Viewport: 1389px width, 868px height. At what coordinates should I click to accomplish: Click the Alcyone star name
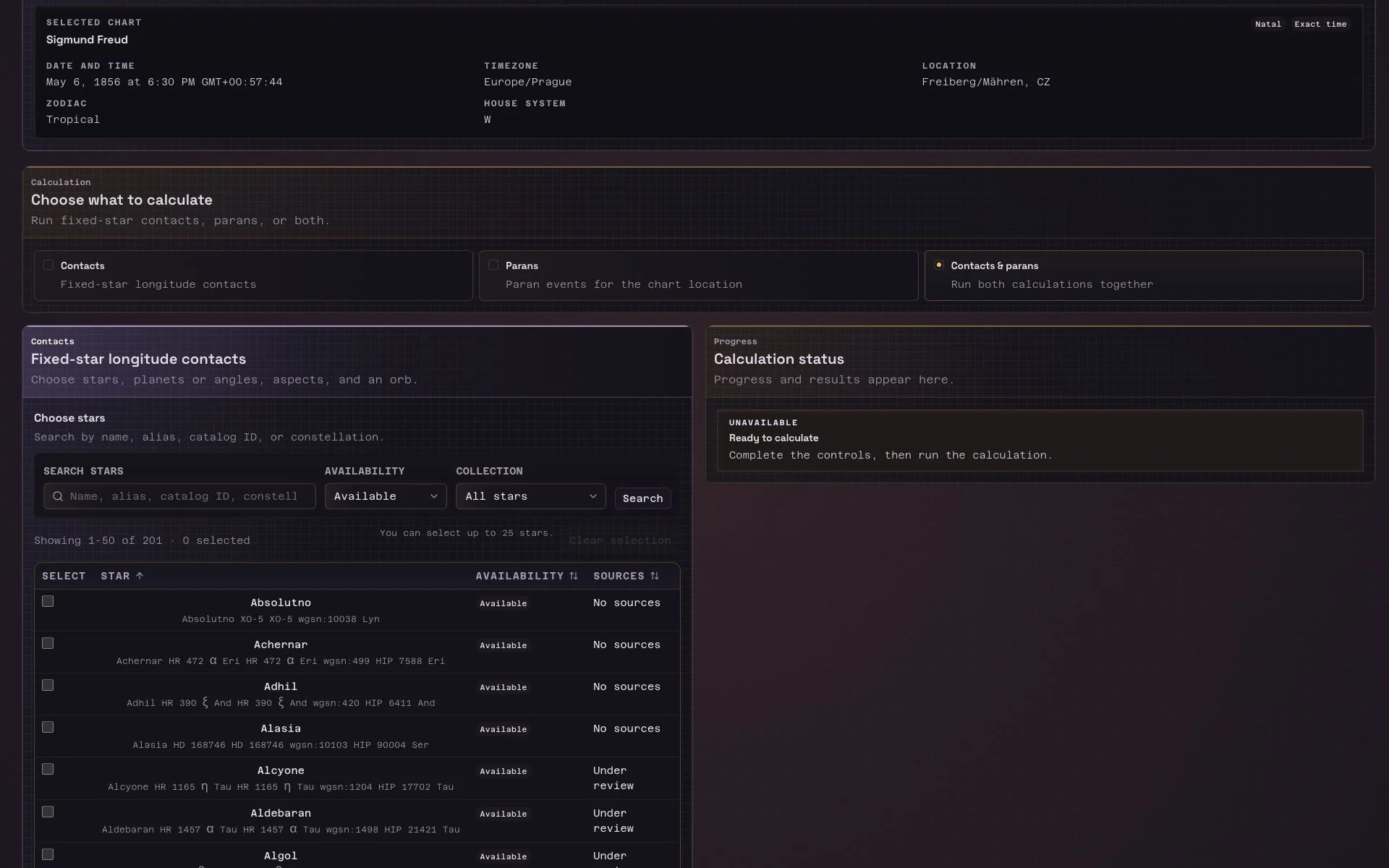pos(281,770)
